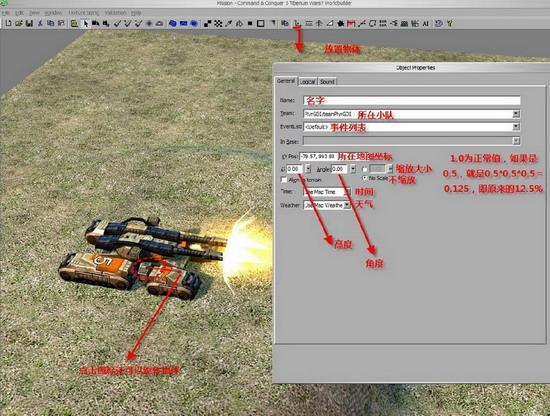Select the custom scale radio button

pos(364,169)
